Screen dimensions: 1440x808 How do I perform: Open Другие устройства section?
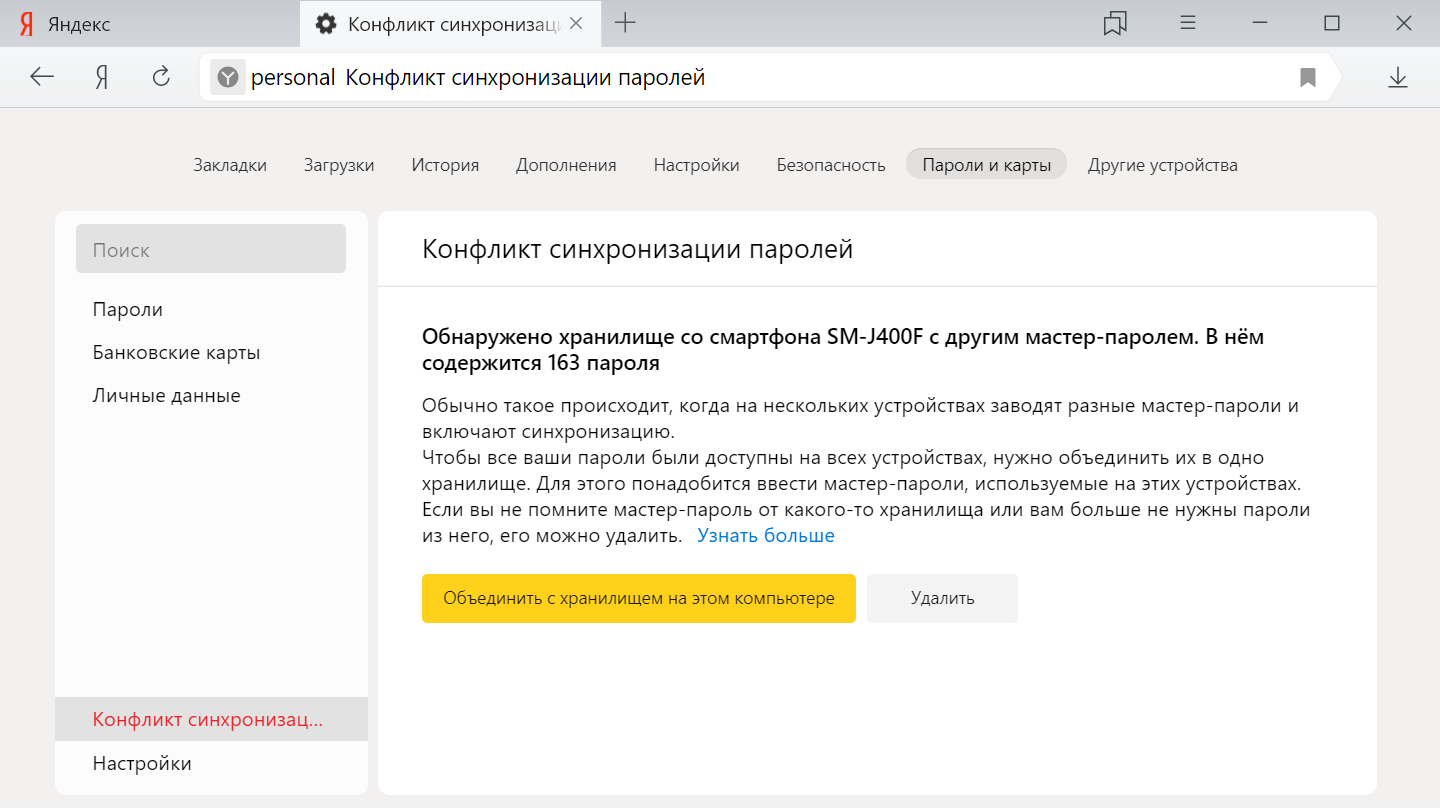(1163, 165)
